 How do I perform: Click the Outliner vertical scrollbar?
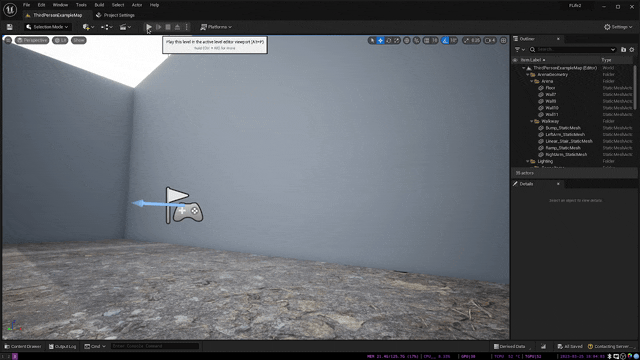[635, 87]
